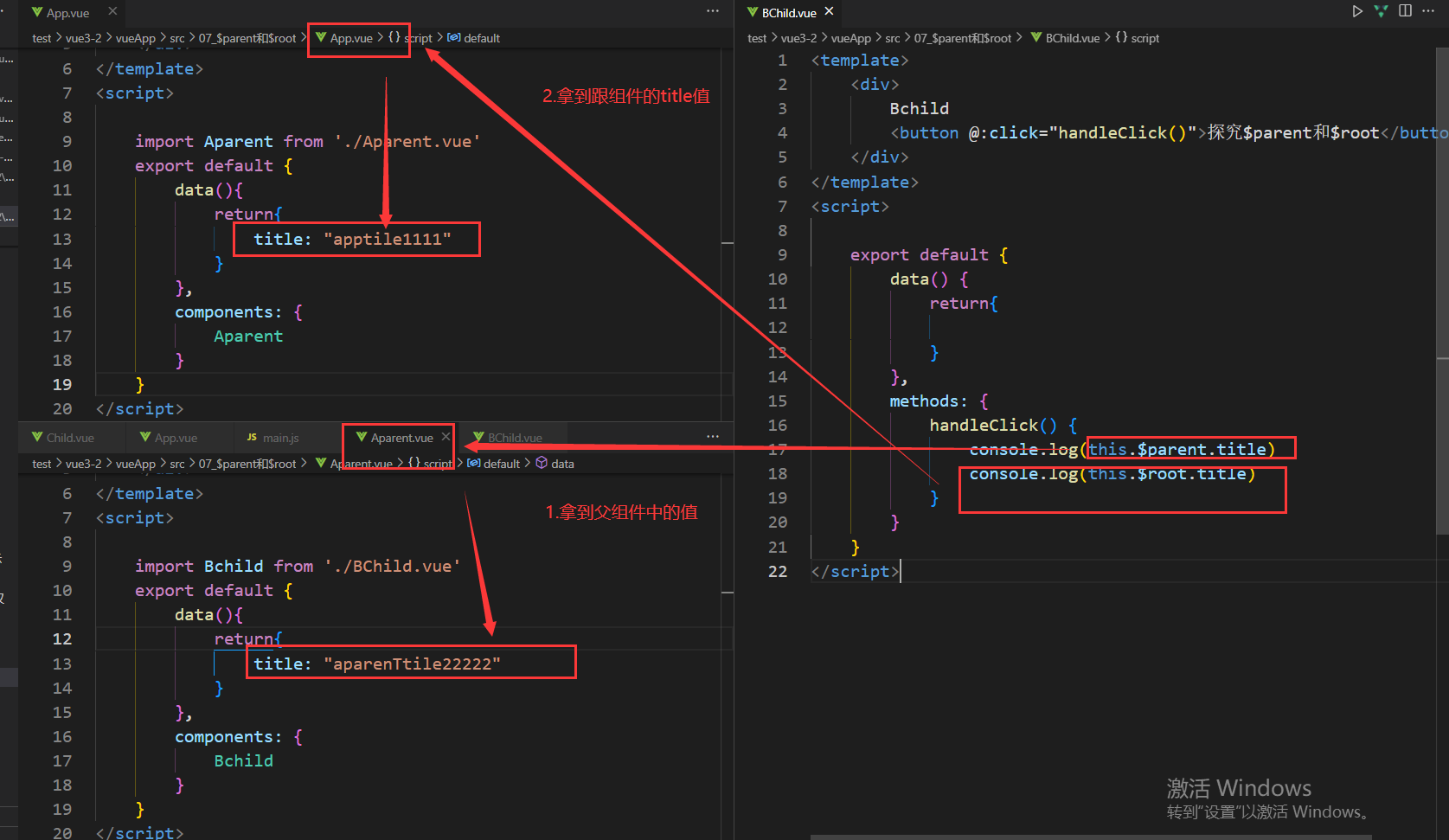Open 'vue3-2' breadcrumb in Aparent.vue editor

(x=84, y=464)
